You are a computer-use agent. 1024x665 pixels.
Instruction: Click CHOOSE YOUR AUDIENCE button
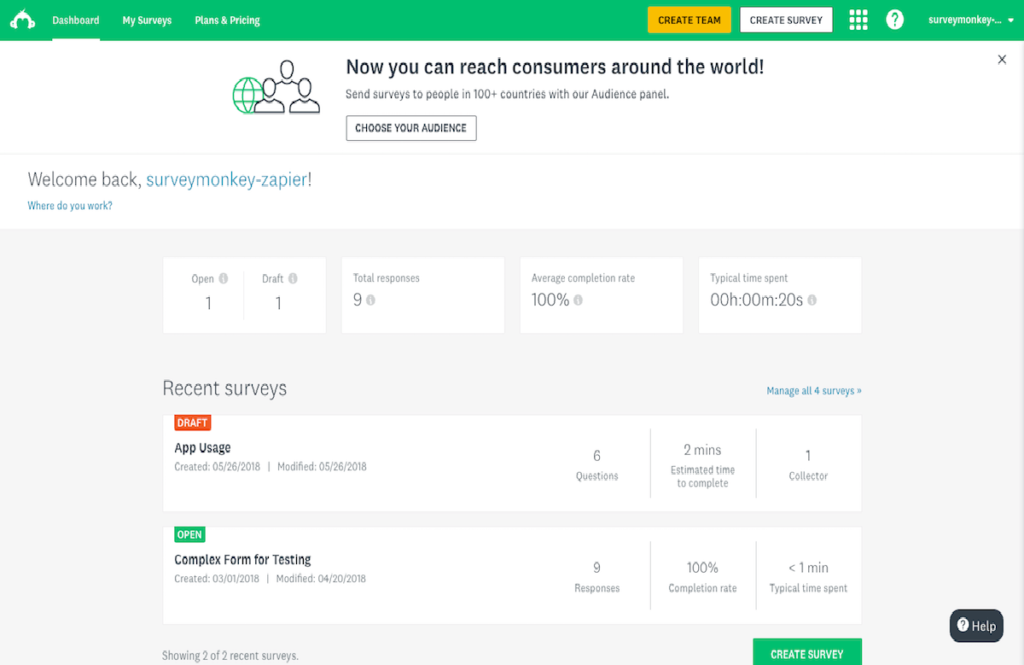coord(411,128)
